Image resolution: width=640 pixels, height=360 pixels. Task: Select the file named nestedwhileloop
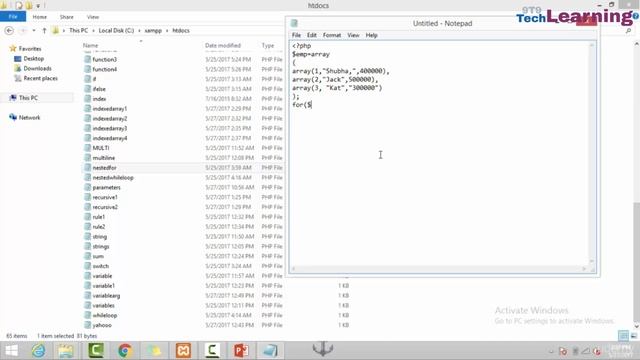[x=113, y=178]
